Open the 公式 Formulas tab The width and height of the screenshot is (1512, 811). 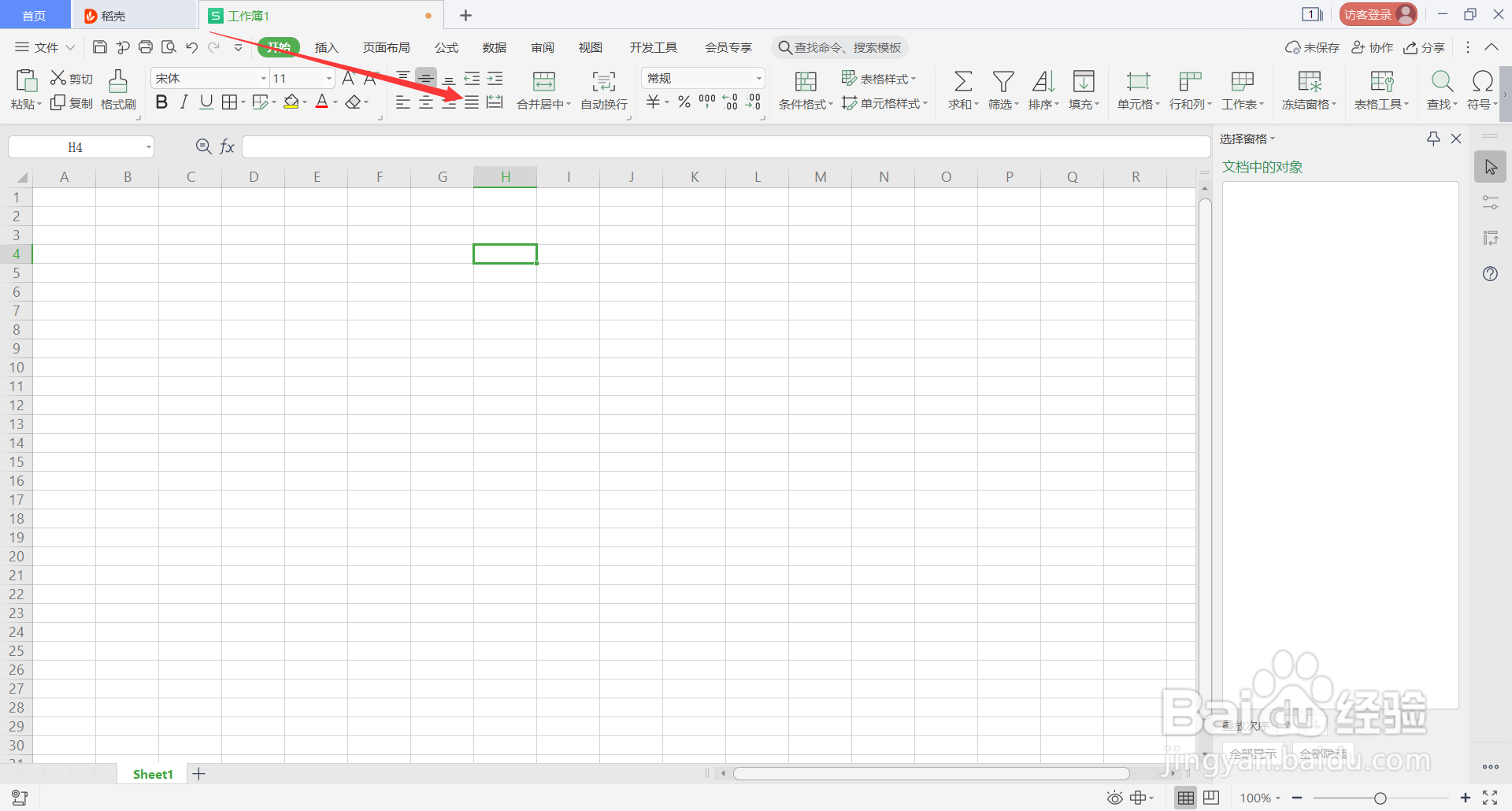point(447,47)
